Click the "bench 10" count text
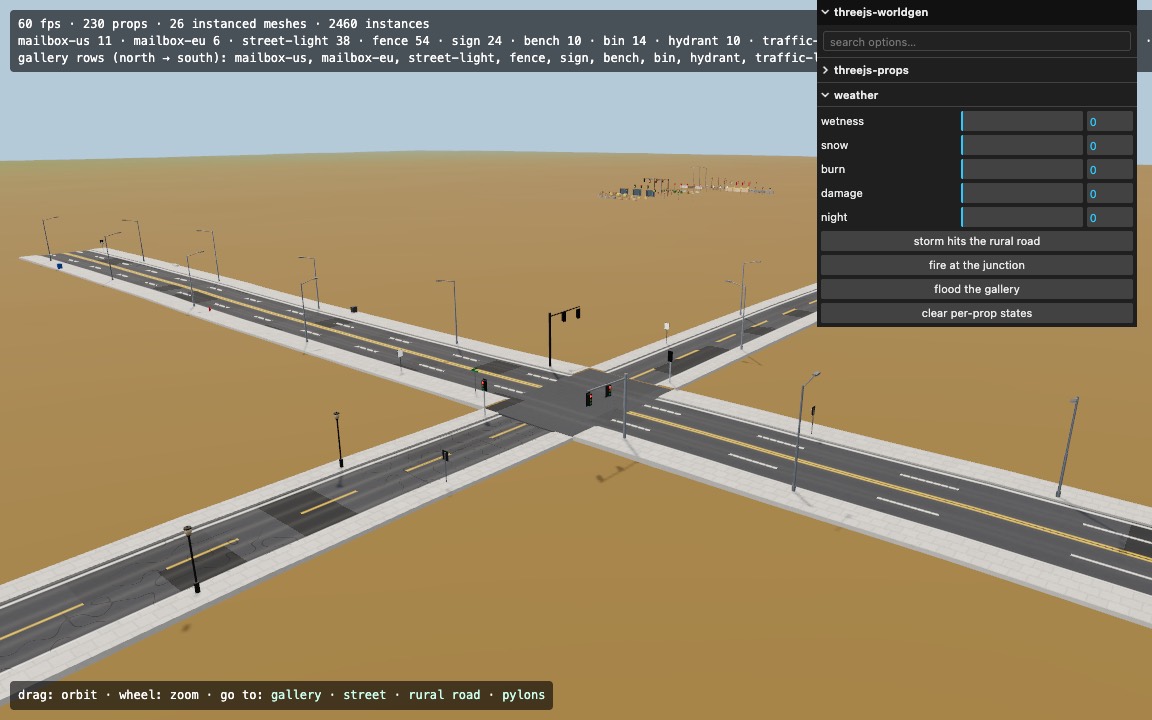The image size is (1152, 720). (552, 41)
